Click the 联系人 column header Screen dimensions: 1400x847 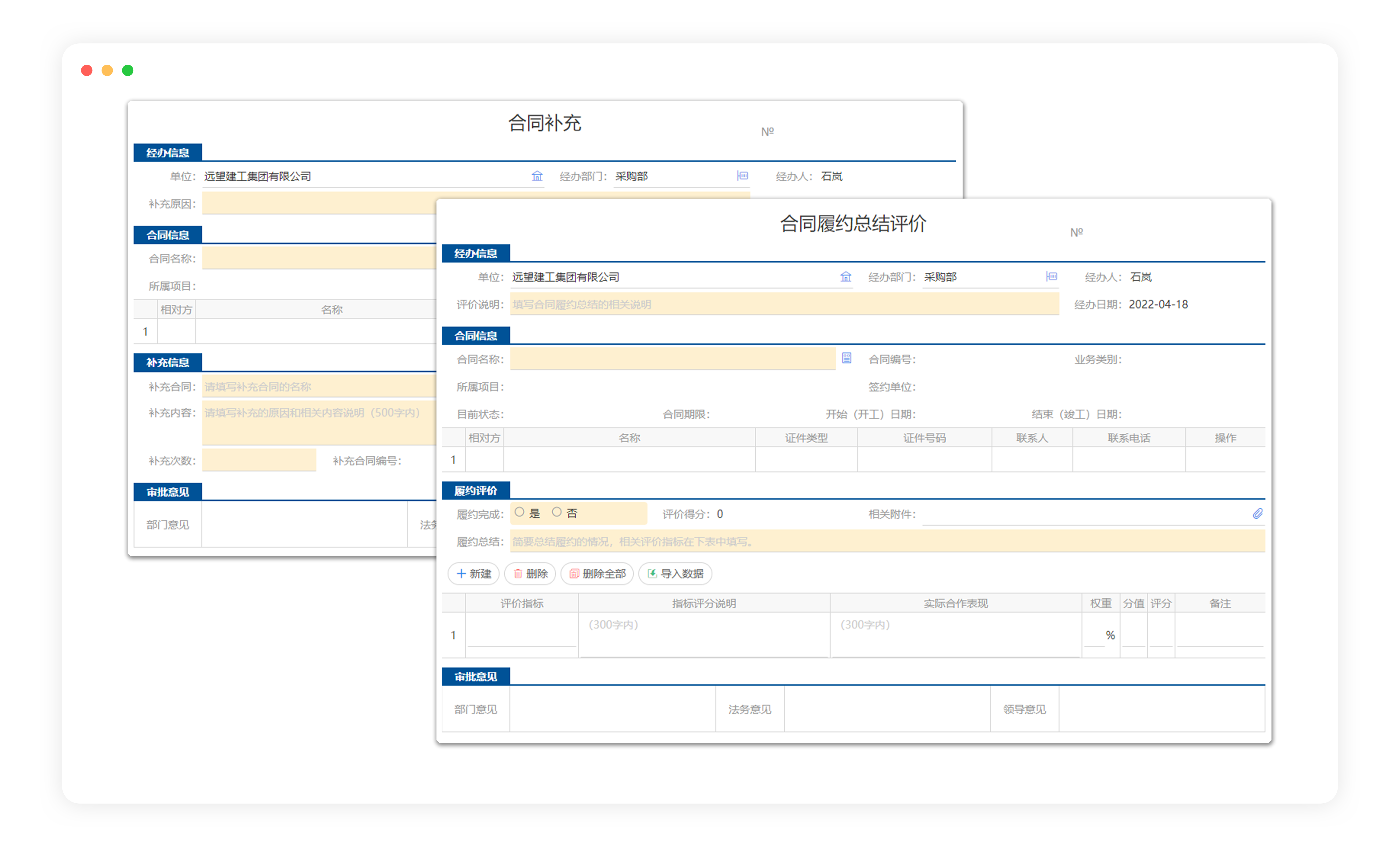(x=1032, y=438)
